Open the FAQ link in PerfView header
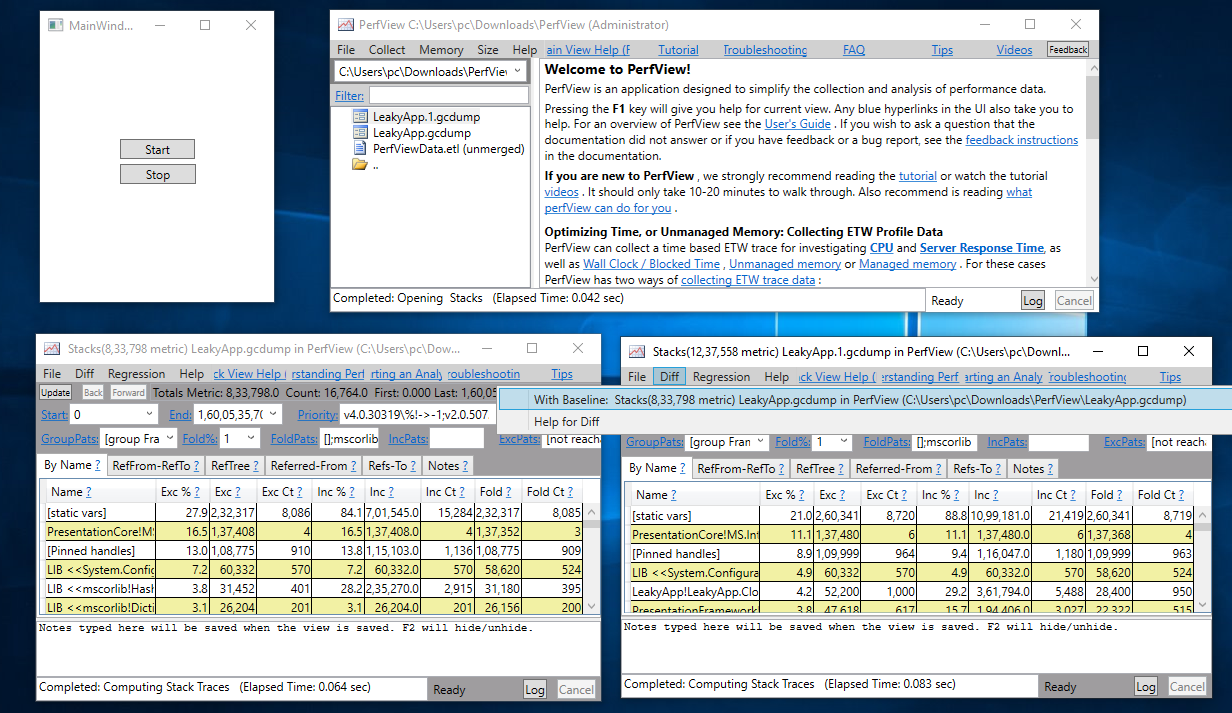 click(x=854, y=50)
